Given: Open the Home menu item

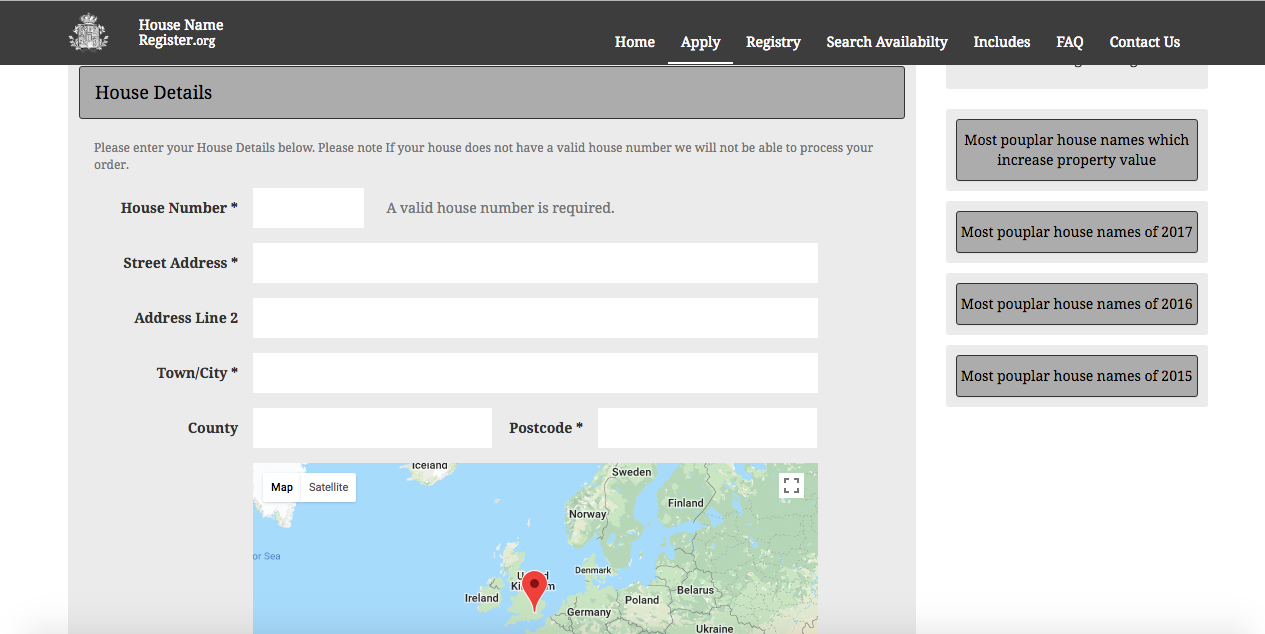Looking at the screenshot, I should (635, 42).
